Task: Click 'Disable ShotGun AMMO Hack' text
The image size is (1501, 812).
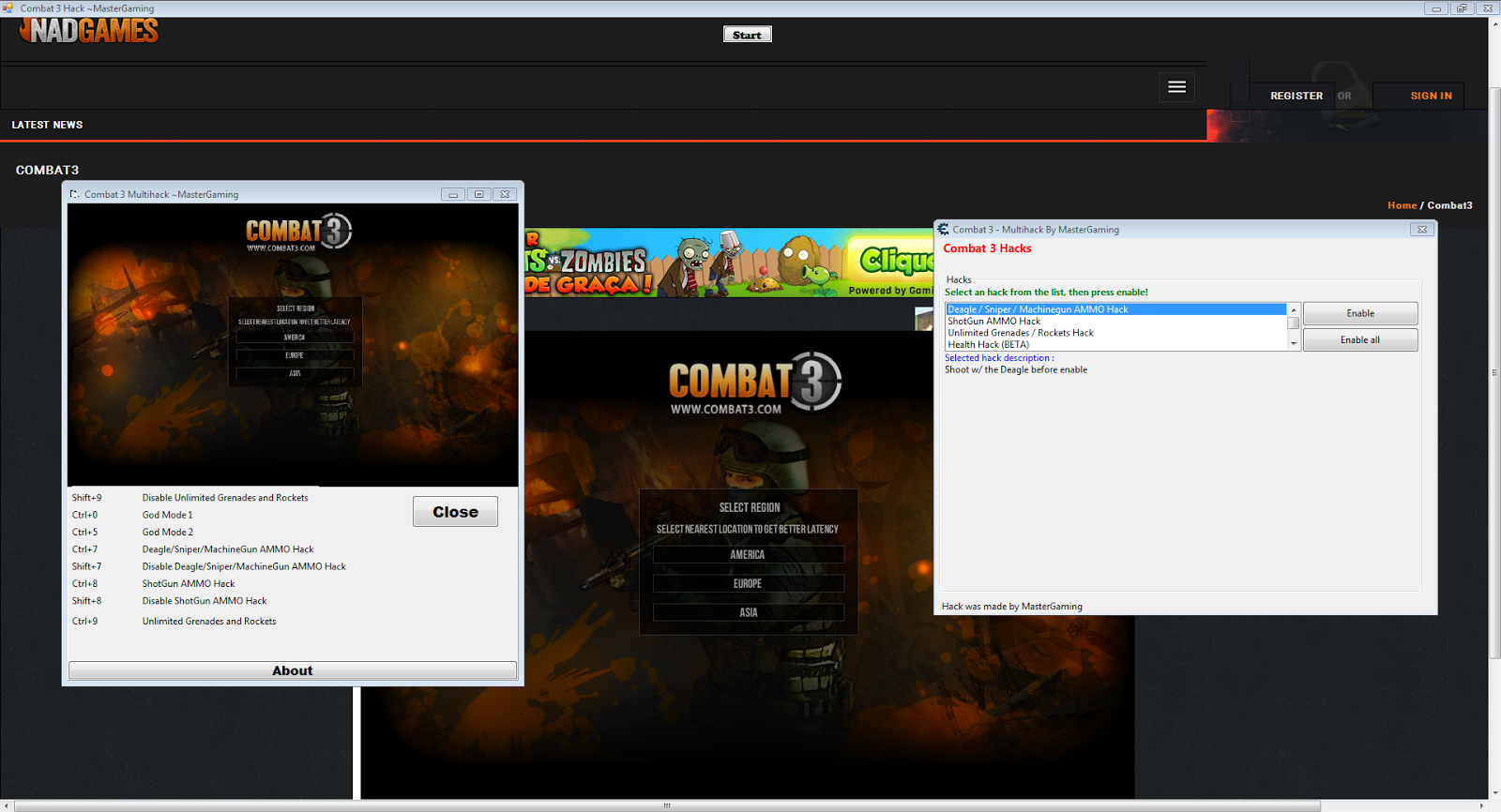Action: pos(205,601)
